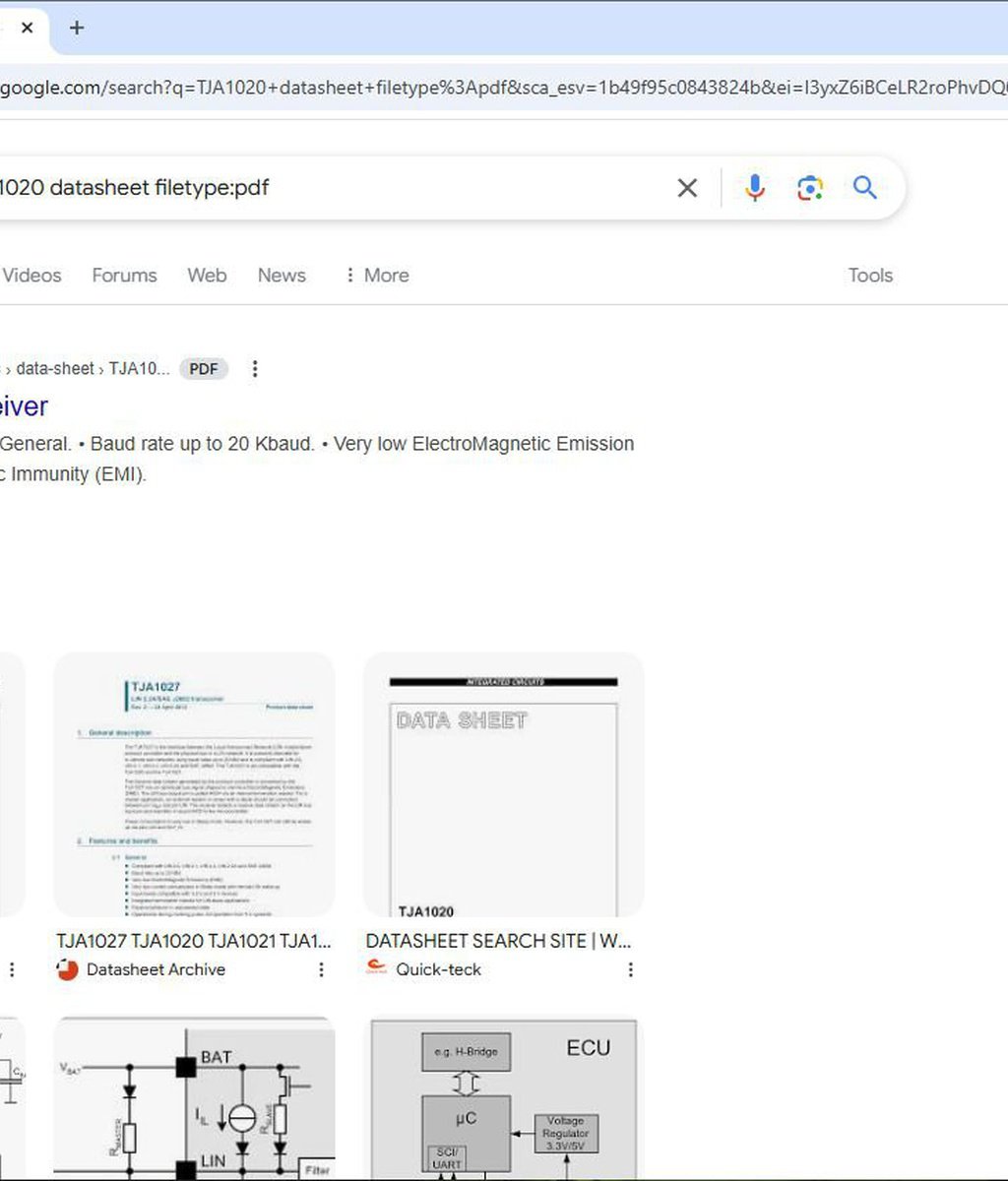Open the TJA1027 TJA1020 TJA1021 image title

click(194, 941)
